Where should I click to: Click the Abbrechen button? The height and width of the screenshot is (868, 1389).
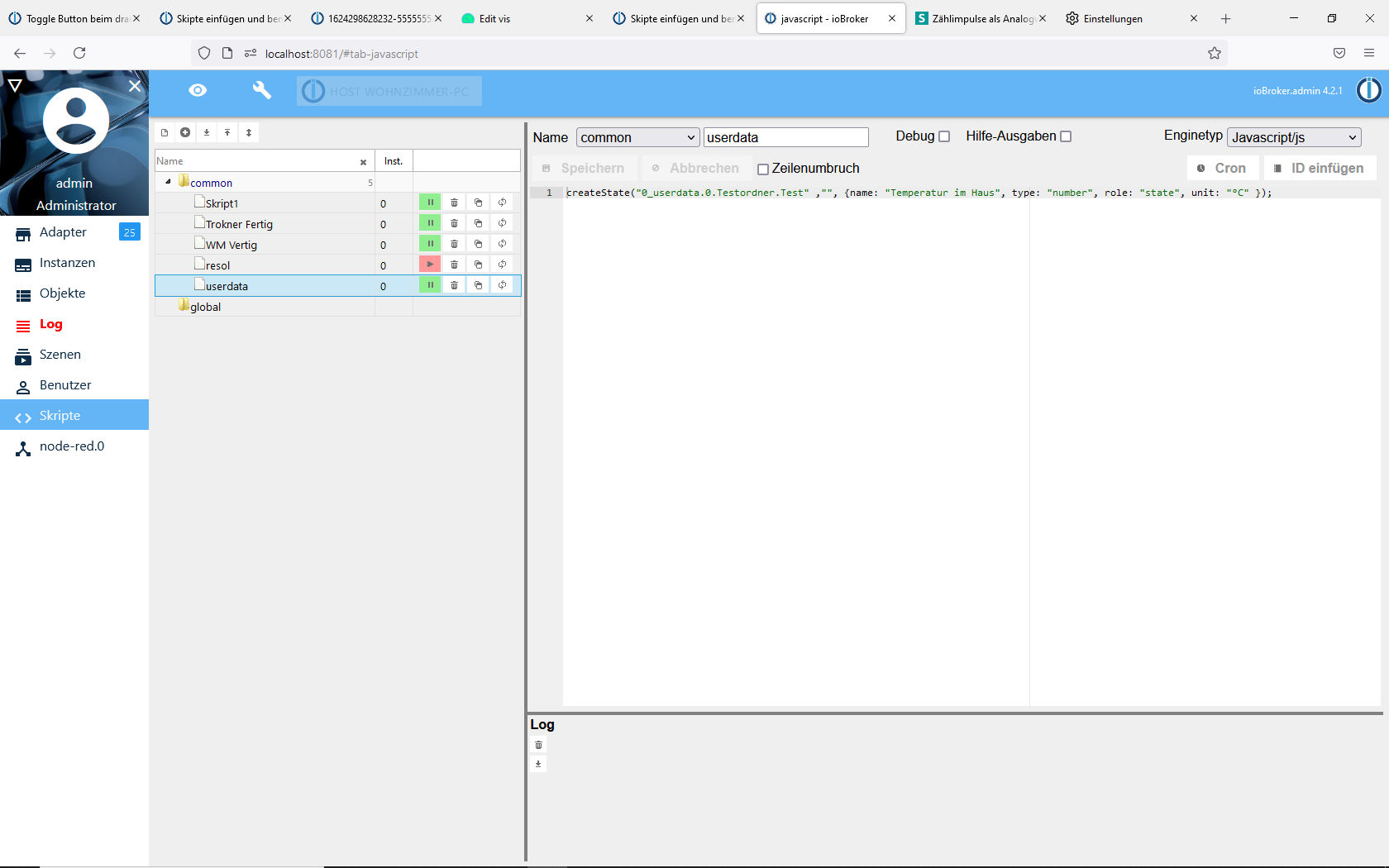[696, 168]
